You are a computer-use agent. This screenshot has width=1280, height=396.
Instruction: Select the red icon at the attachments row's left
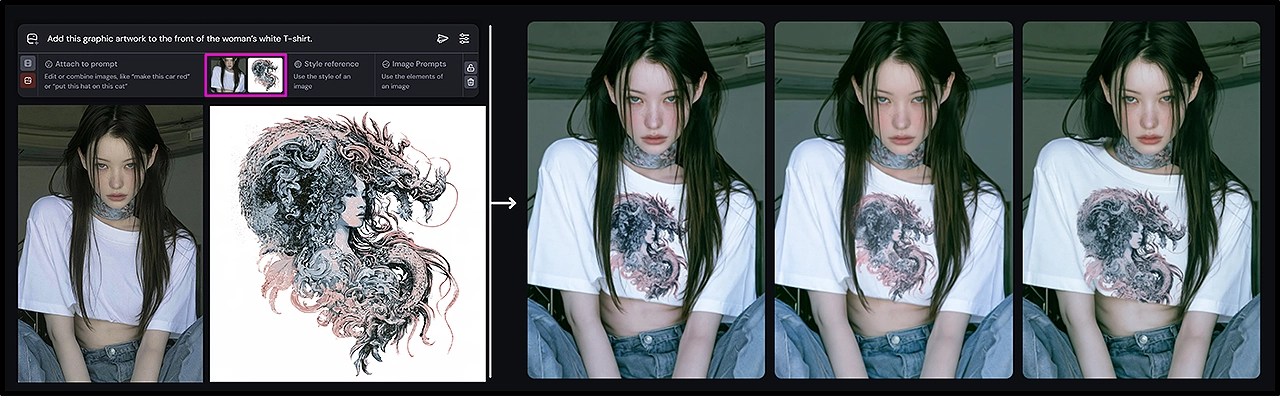click(x=28, y=80)
